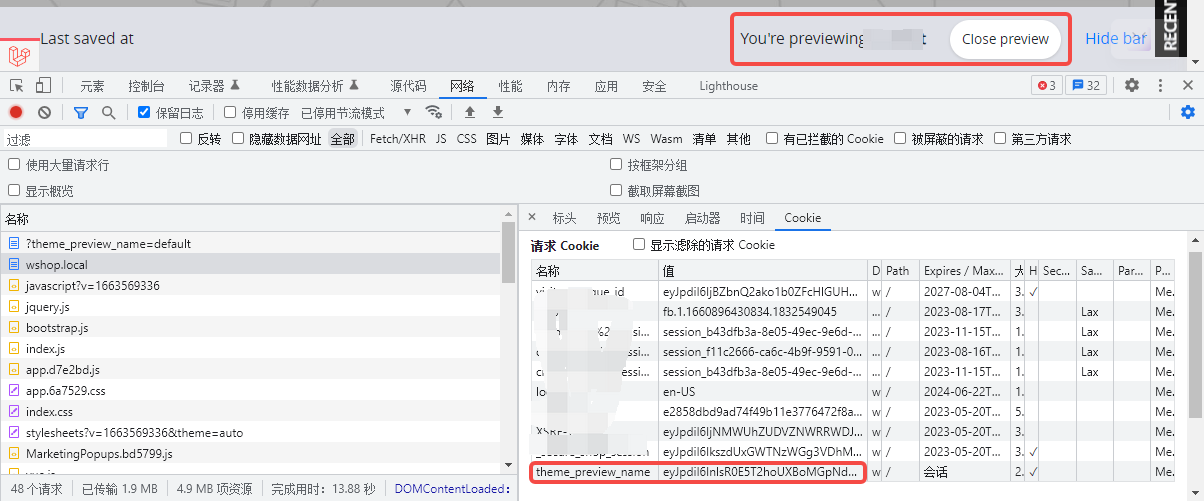Toggle the 保留日志 preserve log checkbox
The width and height of the screenshot is (1204, 501).
click(144, 112)
